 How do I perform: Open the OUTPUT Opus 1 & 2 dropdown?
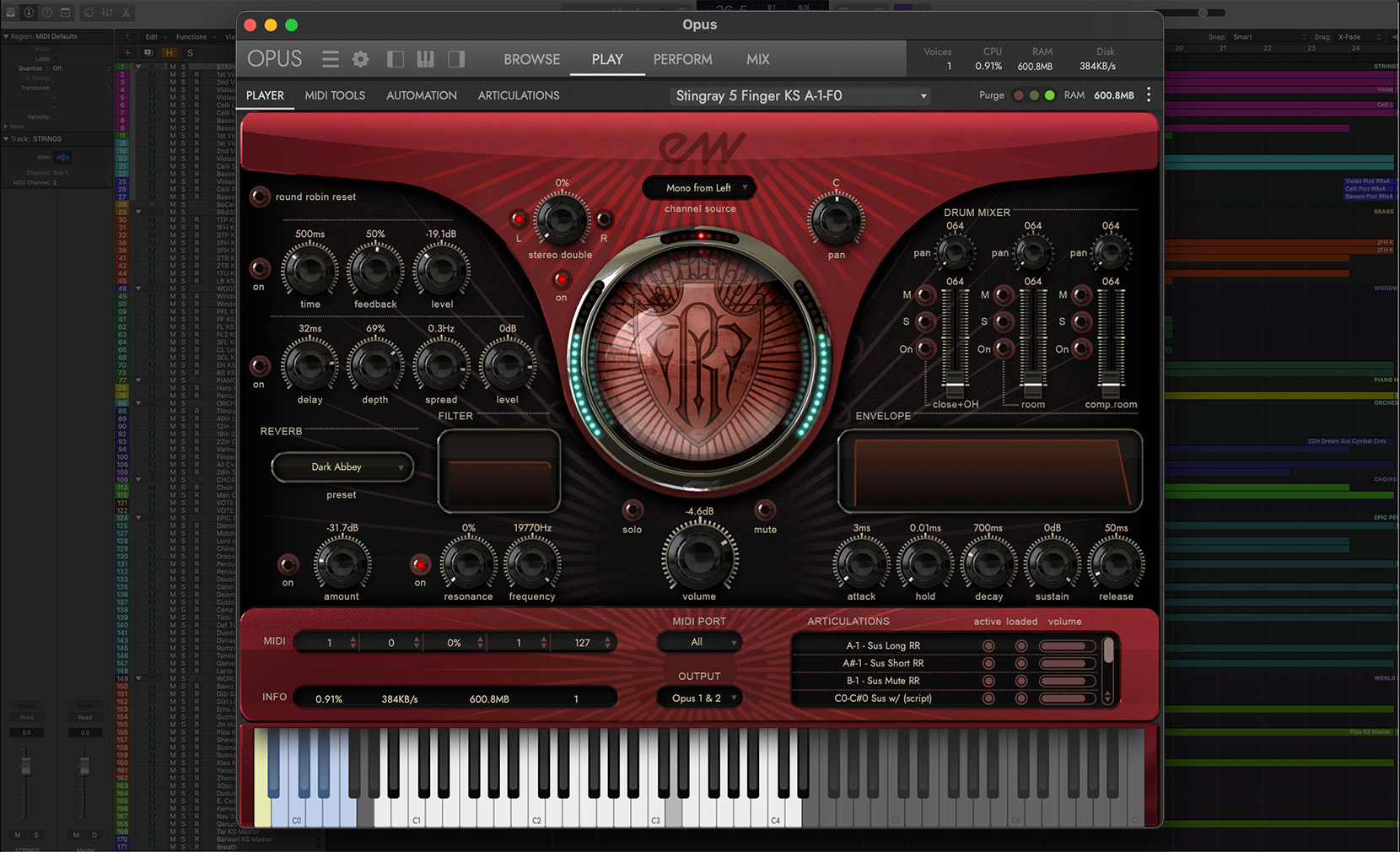click(x=699, y=698)
